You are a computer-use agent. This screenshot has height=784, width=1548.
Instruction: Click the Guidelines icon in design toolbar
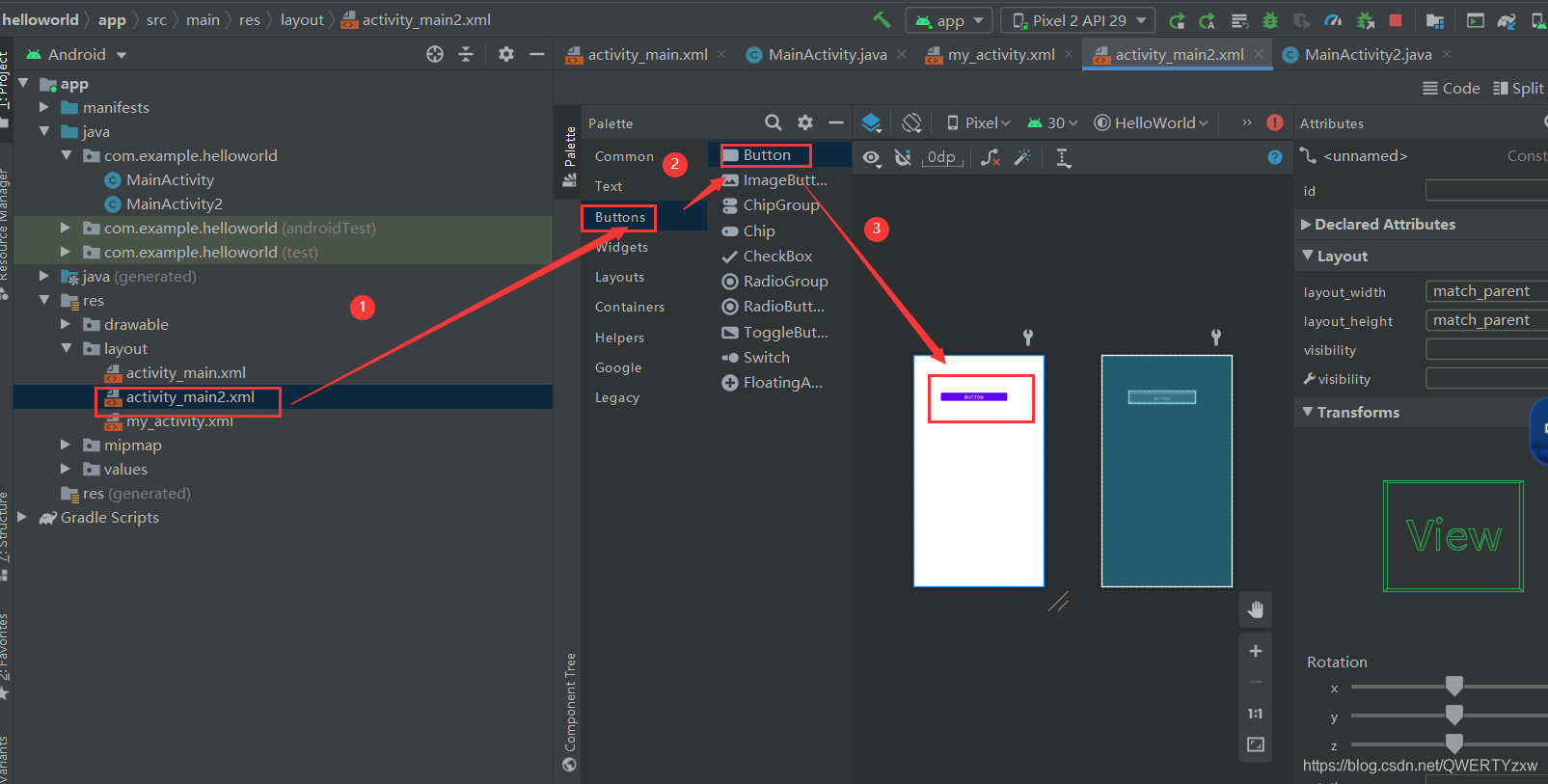click(1063, 158)
